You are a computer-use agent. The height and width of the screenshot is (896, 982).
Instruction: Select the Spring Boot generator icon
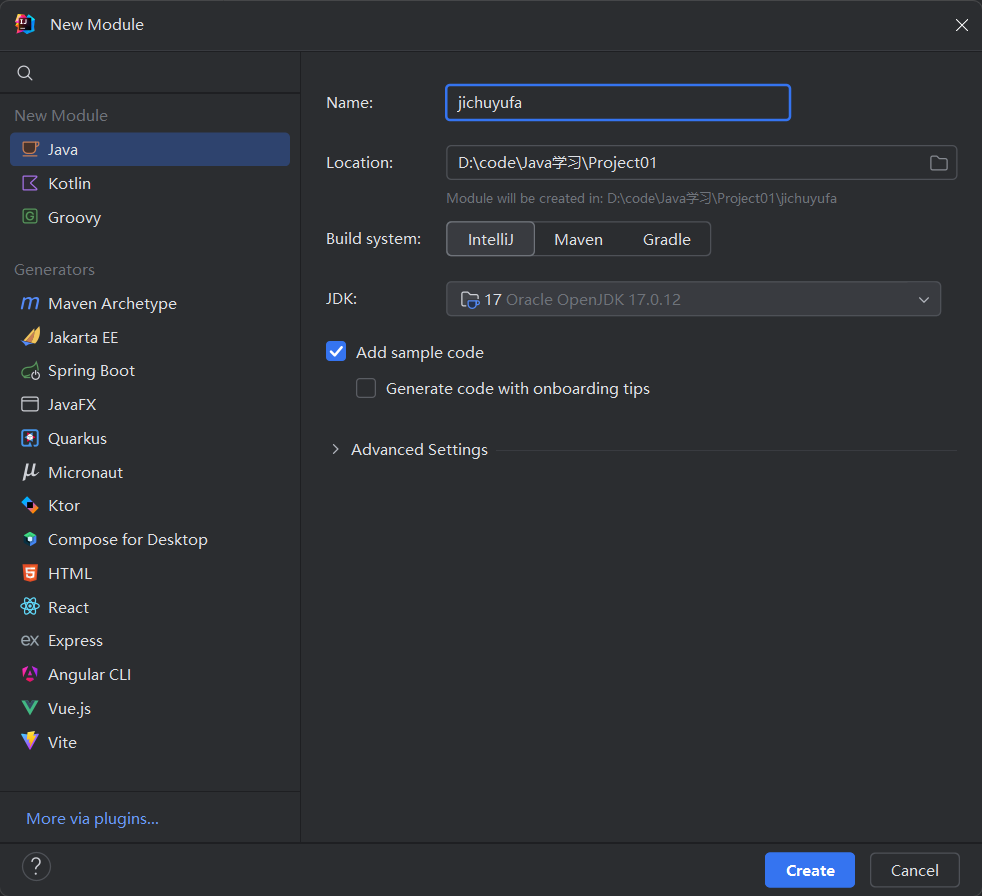tap(30, 371)
